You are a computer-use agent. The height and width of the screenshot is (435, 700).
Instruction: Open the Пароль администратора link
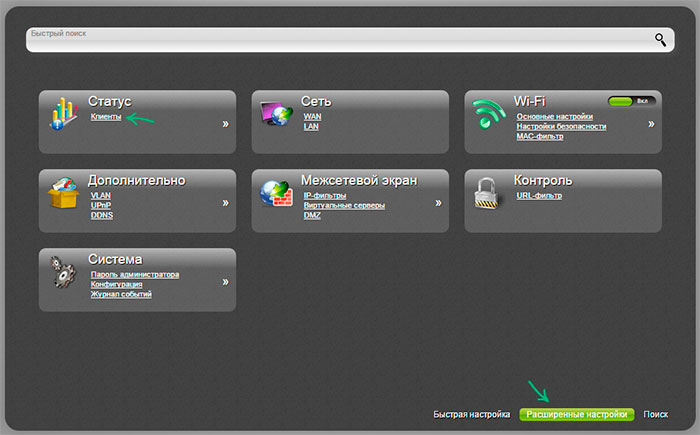tap(135, 274)
